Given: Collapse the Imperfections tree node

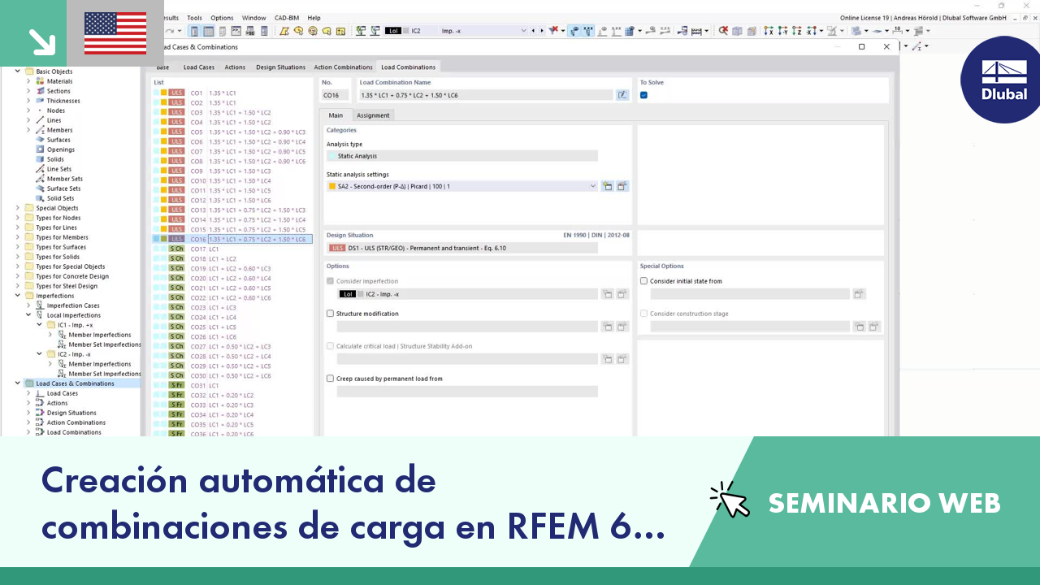Looking at the screenshot, I should point(18,296).
